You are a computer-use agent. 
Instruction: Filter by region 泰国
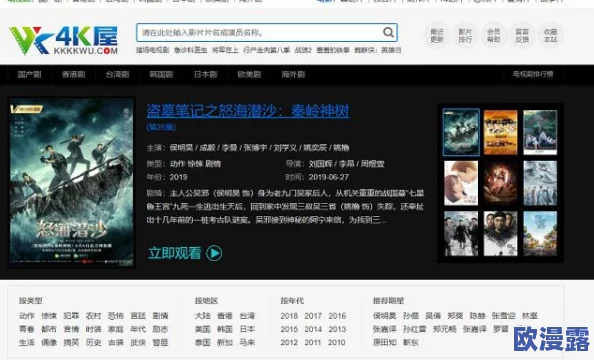pyautogui.click(x=202, y=343)
